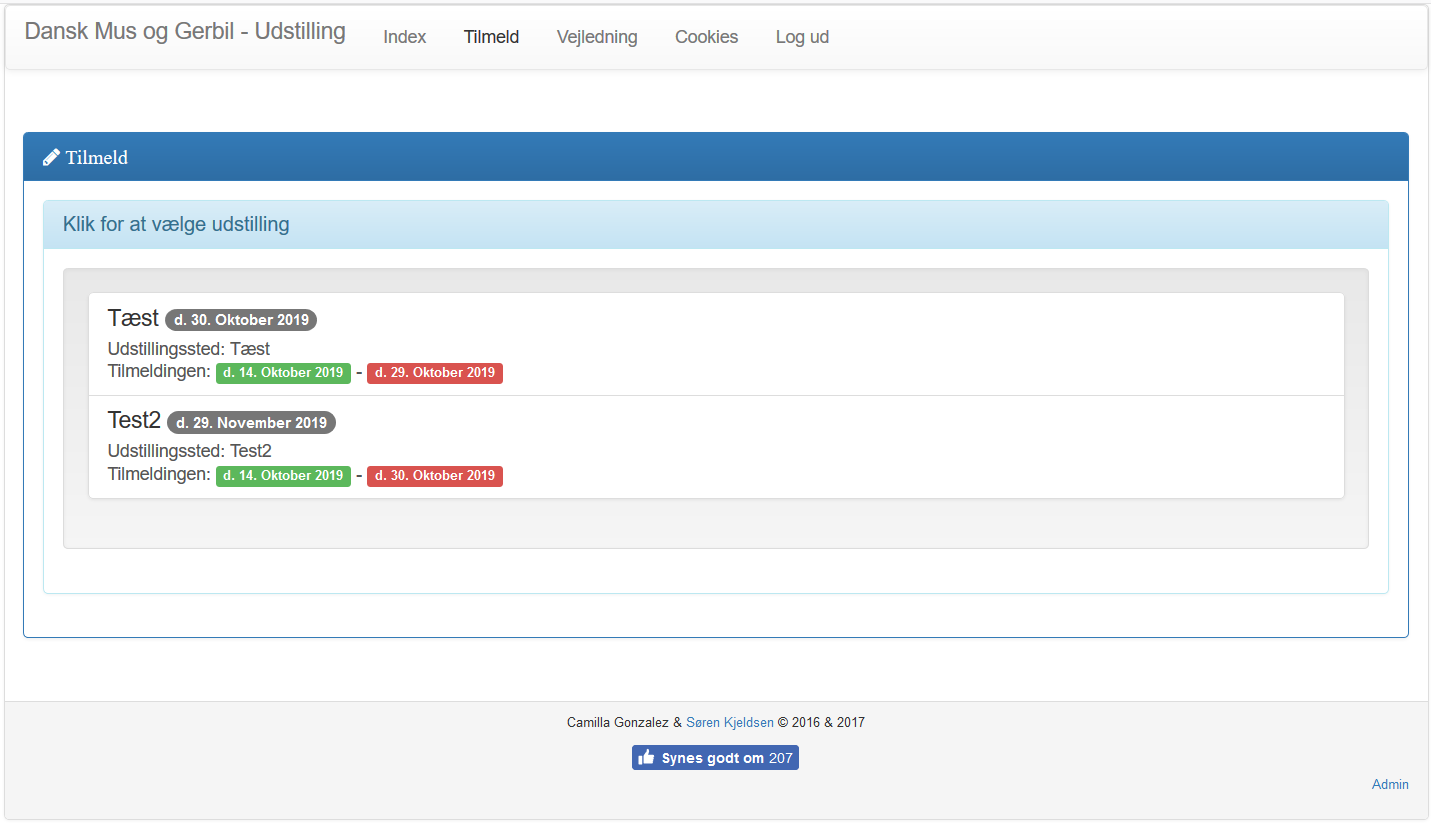
Task: Click the red 30. Oktober 2019 badge
Action: coord(434,476)
